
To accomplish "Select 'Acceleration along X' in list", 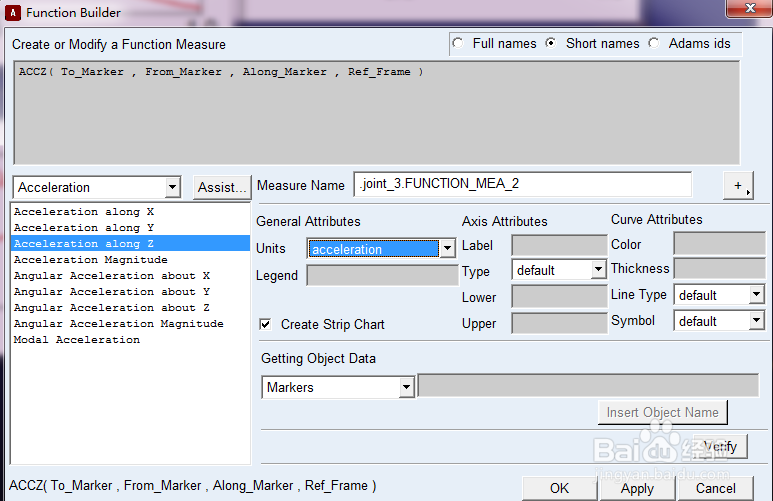I will pyautogui.click(x=131, y=212).
